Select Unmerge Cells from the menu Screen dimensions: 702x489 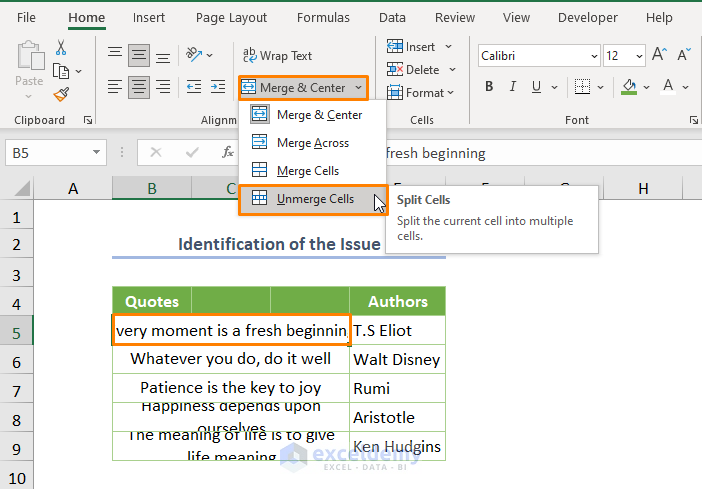point(312,199)
